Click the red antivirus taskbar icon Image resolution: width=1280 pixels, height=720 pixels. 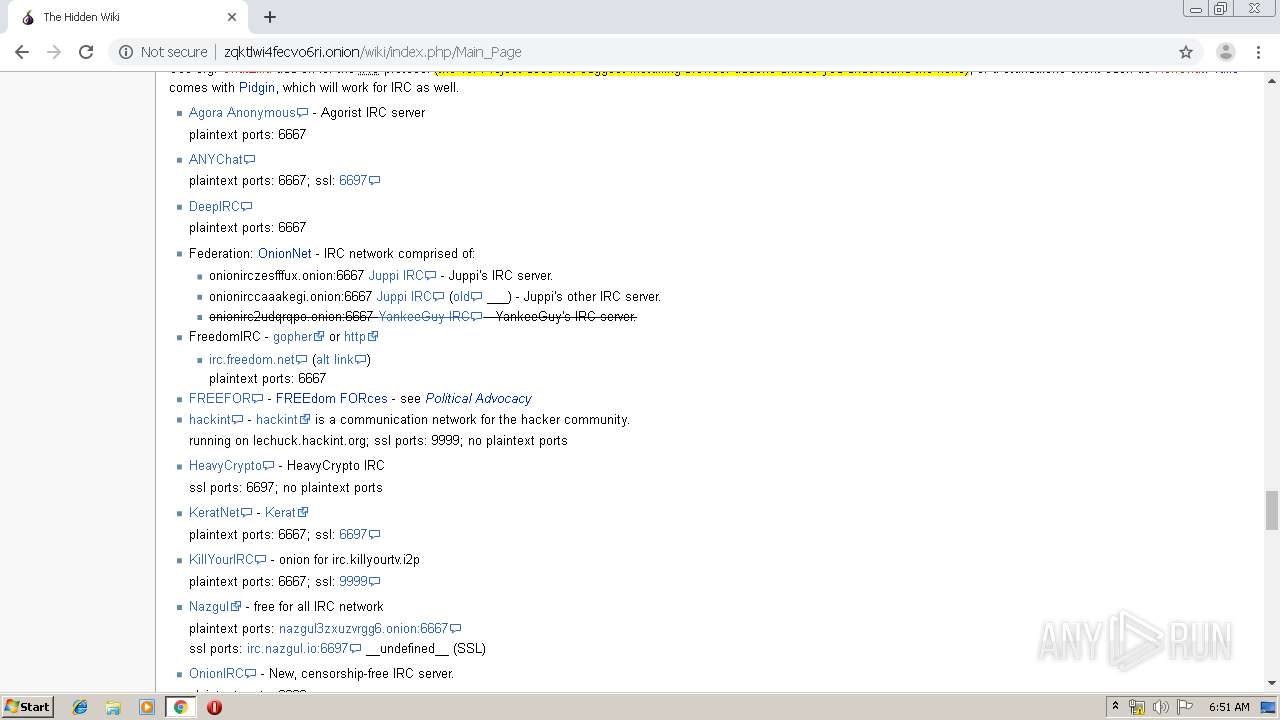214,707
